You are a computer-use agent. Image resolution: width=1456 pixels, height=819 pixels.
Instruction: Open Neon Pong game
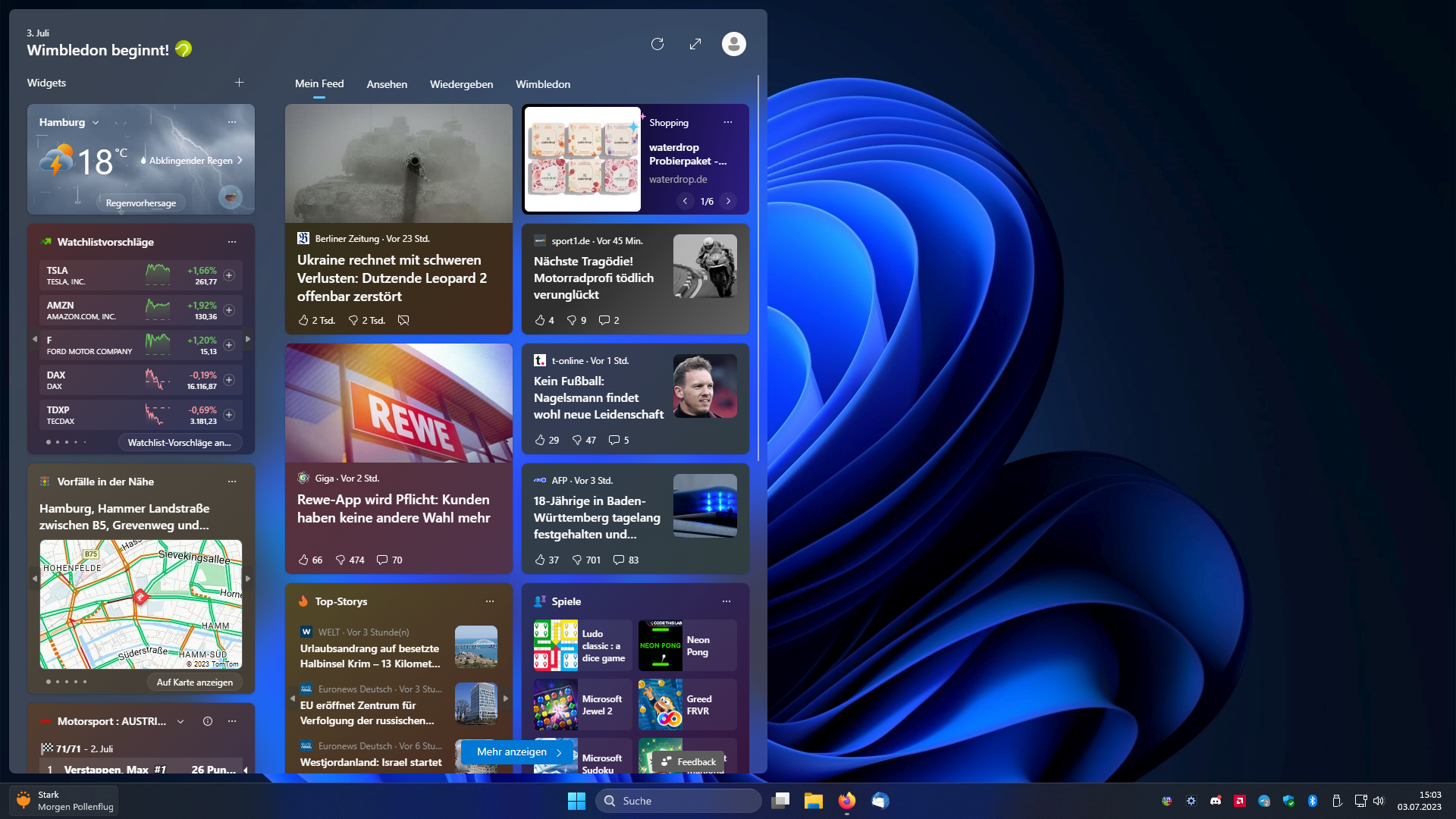[687, 646]
